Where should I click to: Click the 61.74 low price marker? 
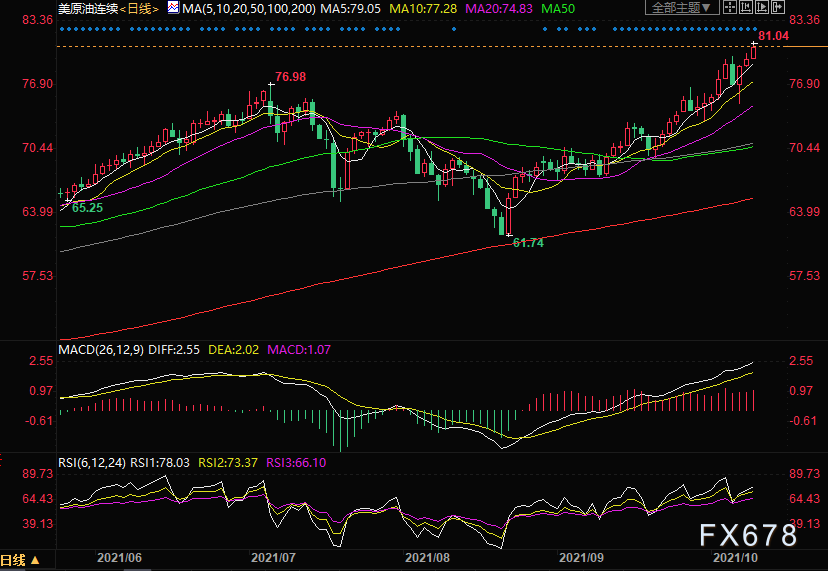[528, 243]
